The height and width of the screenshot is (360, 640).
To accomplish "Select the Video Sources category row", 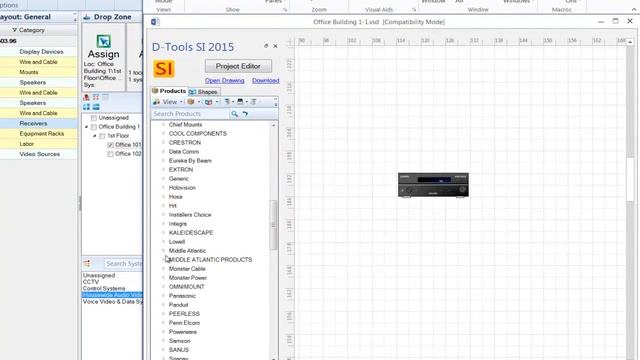I will tap(38, 154).
